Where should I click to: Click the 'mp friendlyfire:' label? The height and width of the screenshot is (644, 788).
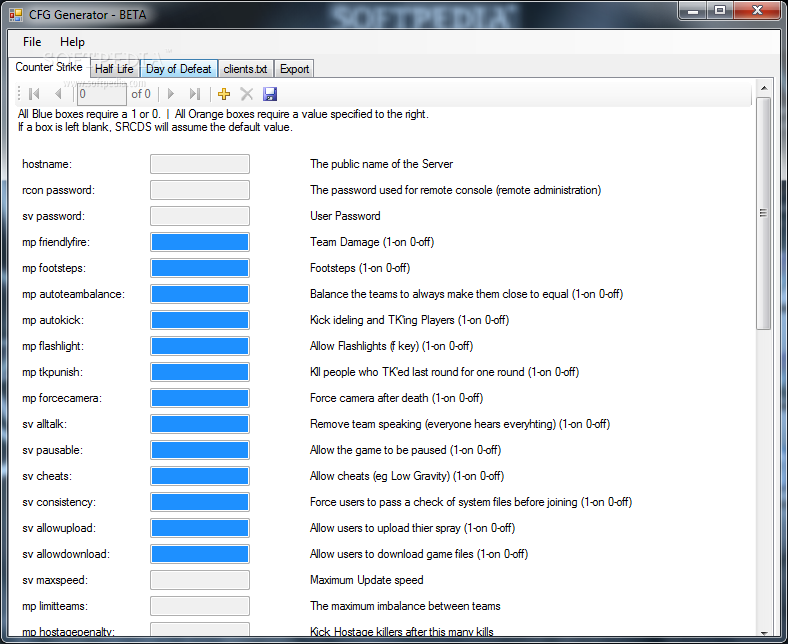coord(56,242)
